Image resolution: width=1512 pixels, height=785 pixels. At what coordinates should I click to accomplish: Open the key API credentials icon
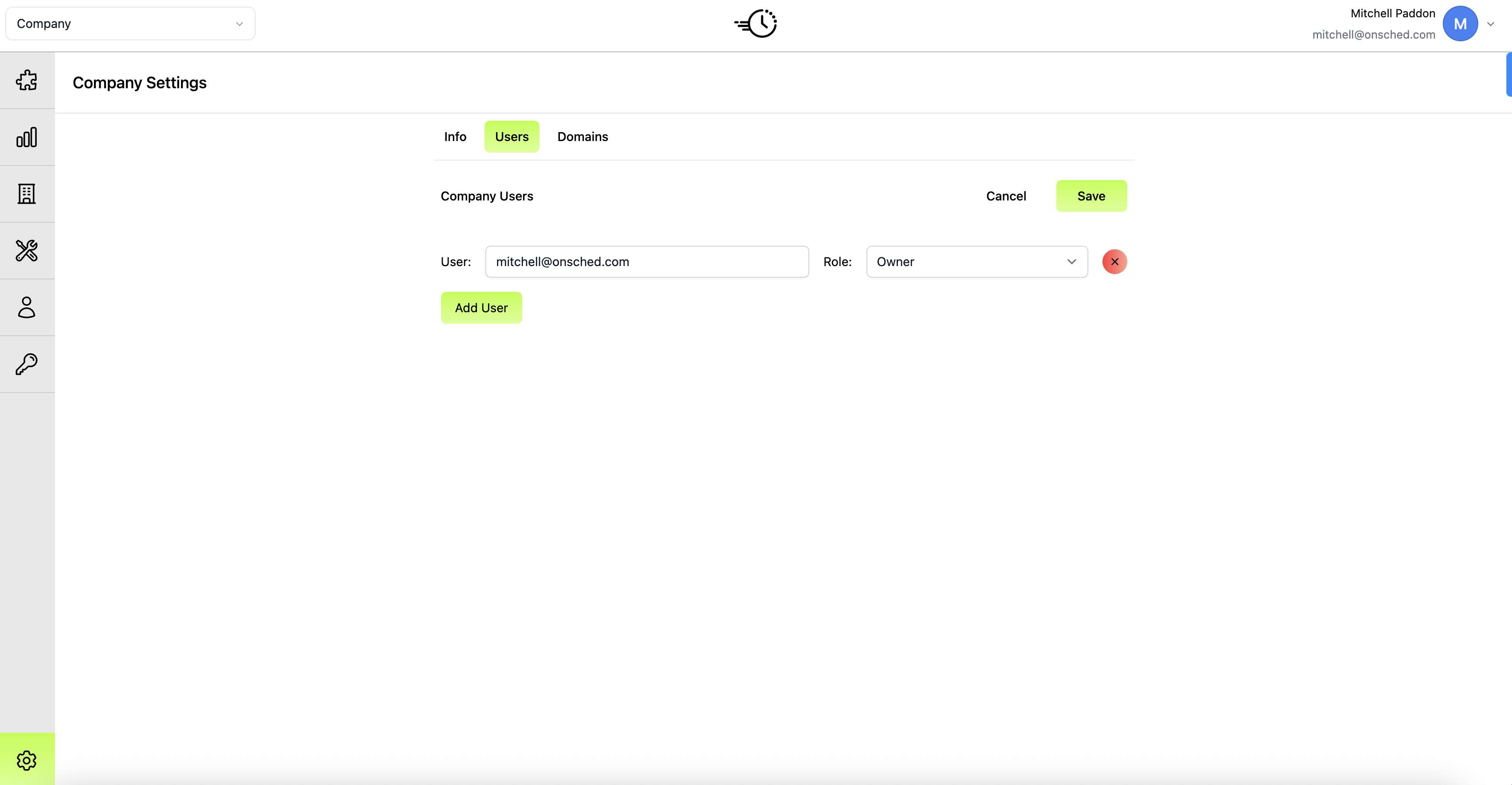coord(27,365)
